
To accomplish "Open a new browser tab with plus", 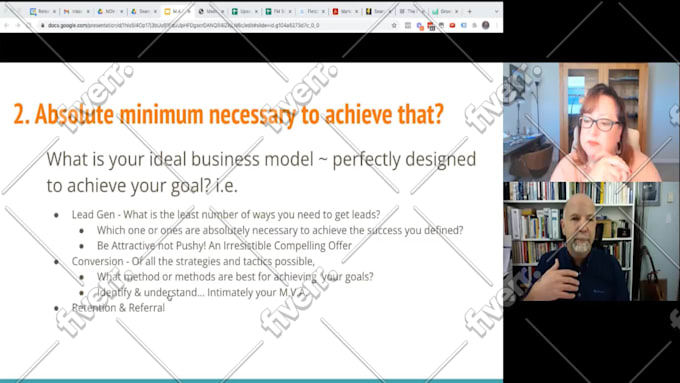I will click(x=469, y=12).
